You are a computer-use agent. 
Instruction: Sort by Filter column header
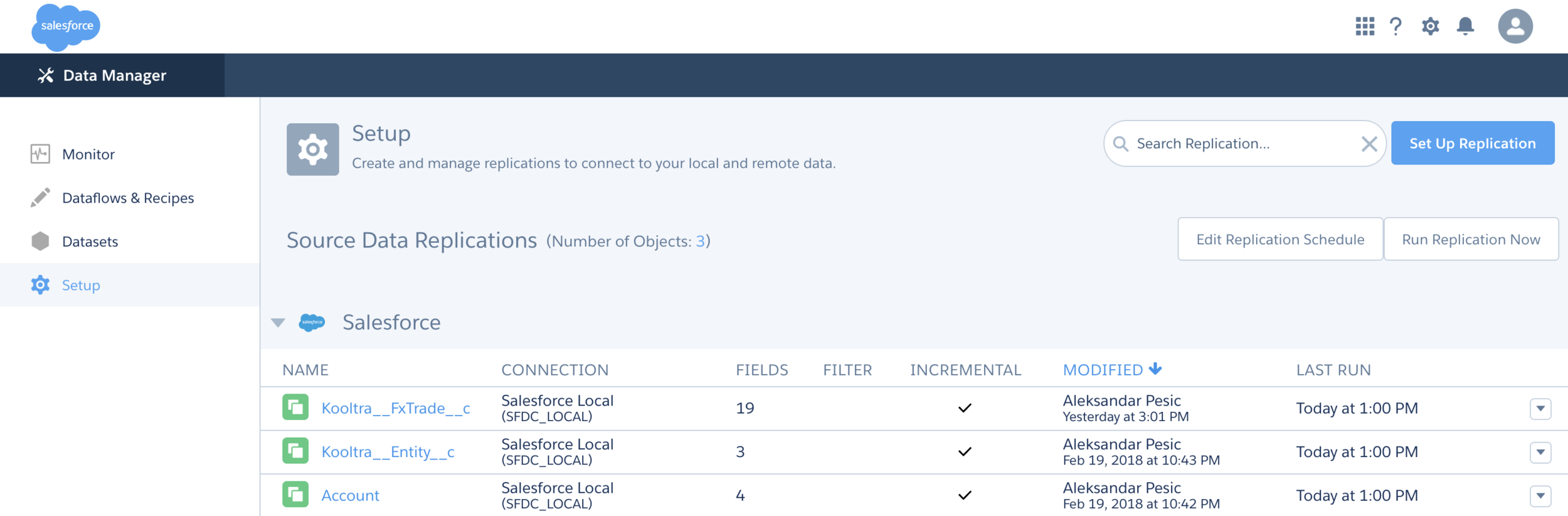[x=847, y=370]
